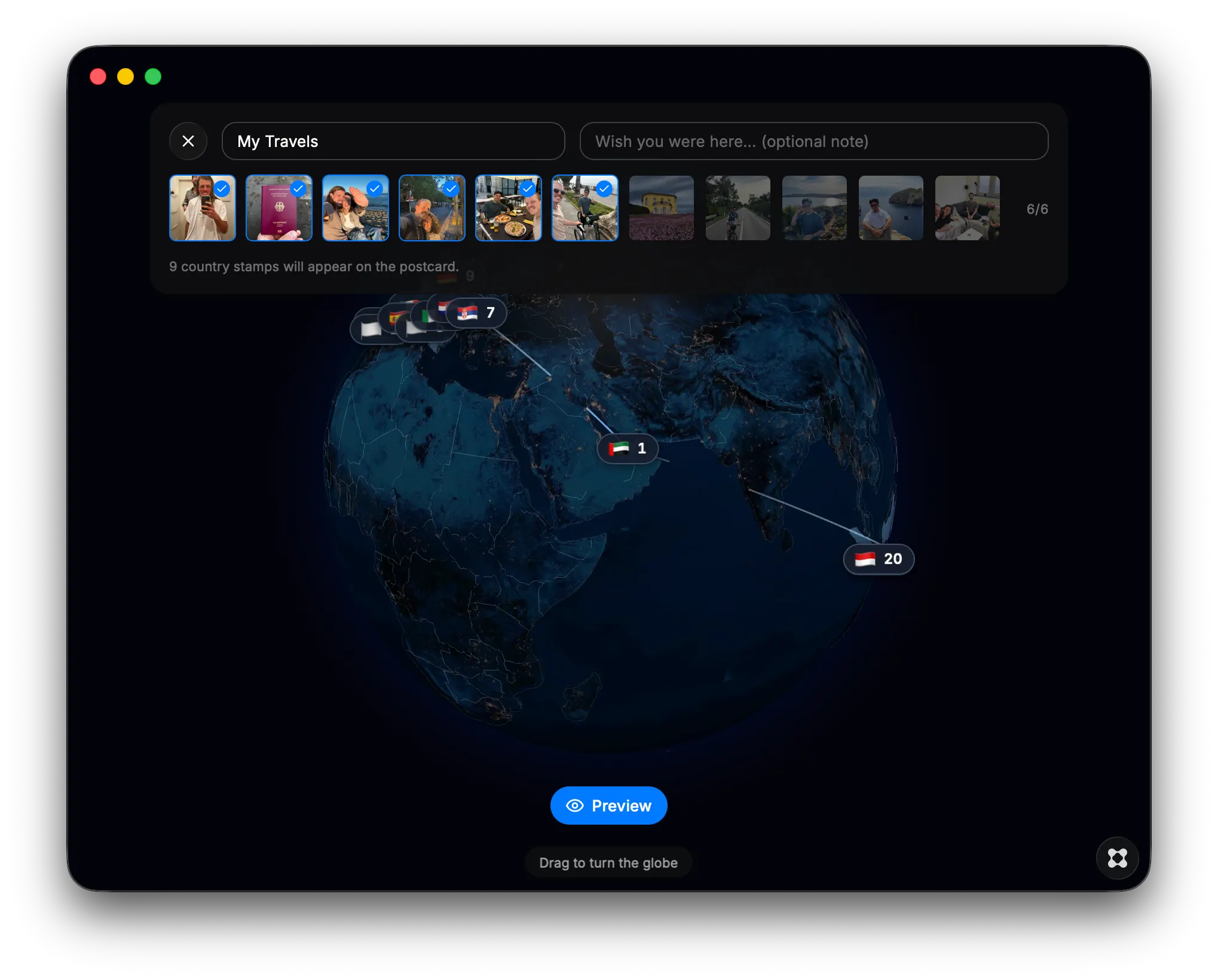Click the four-dot icon button at bottom right
The height and width of the screenshot is (980, 1218).
pos(1117,858)
